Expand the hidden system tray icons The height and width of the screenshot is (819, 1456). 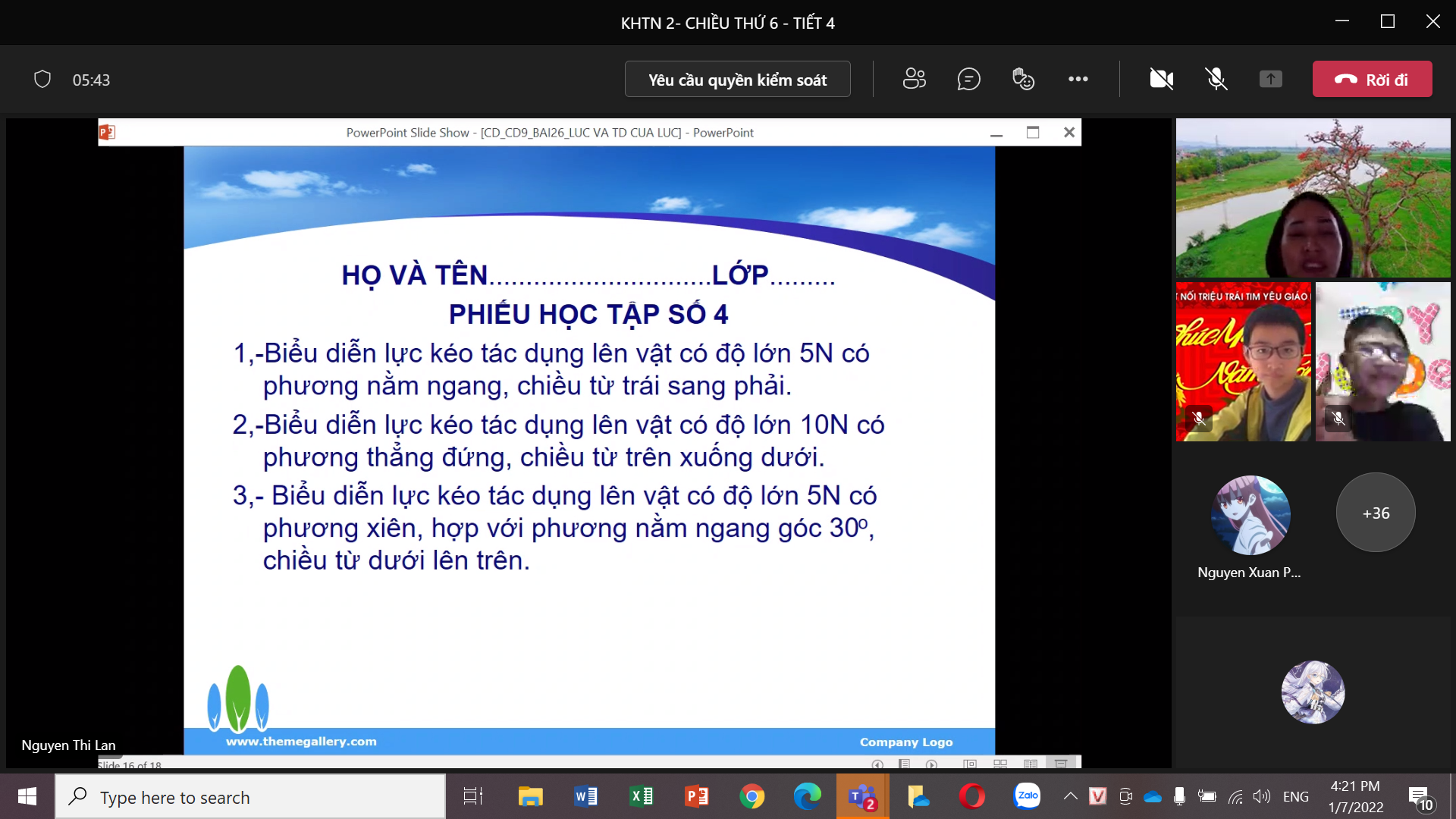[1070, 796]
